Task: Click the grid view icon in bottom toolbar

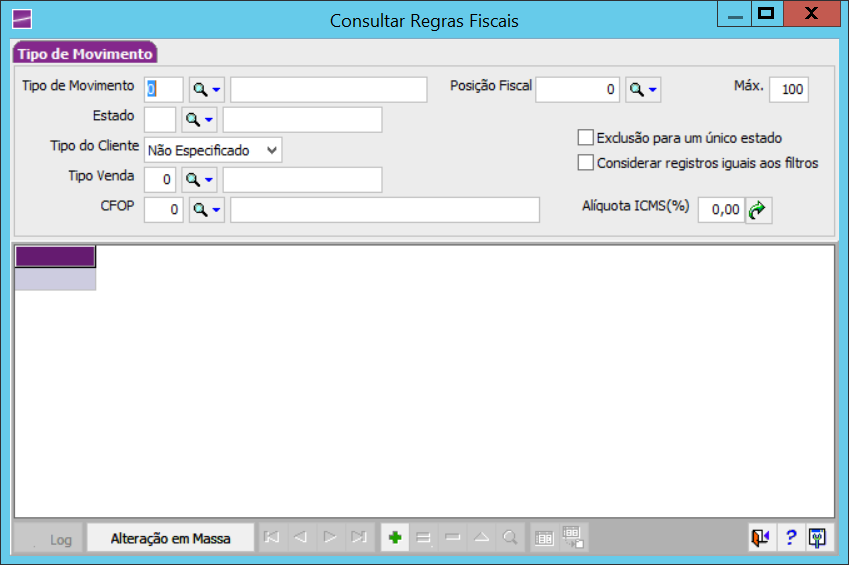Action: 543,538
